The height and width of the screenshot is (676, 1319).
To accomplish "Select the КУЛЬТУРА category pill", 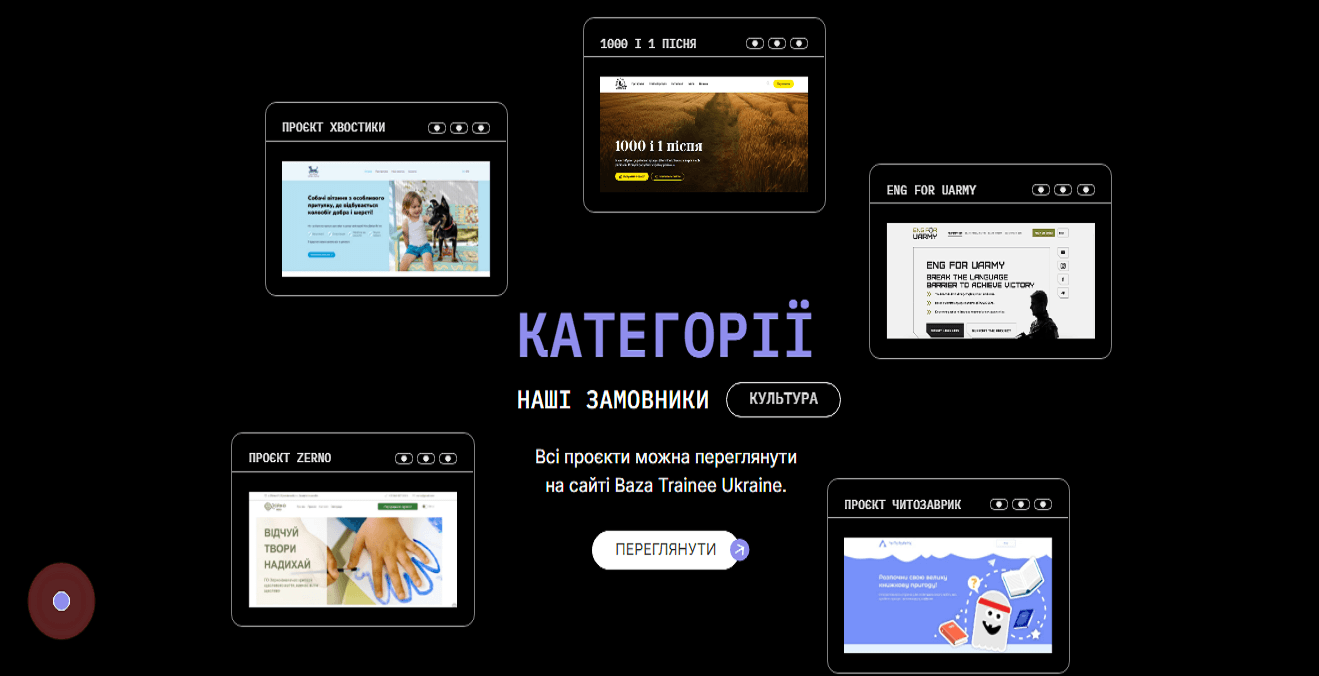I will pos(783,399).
